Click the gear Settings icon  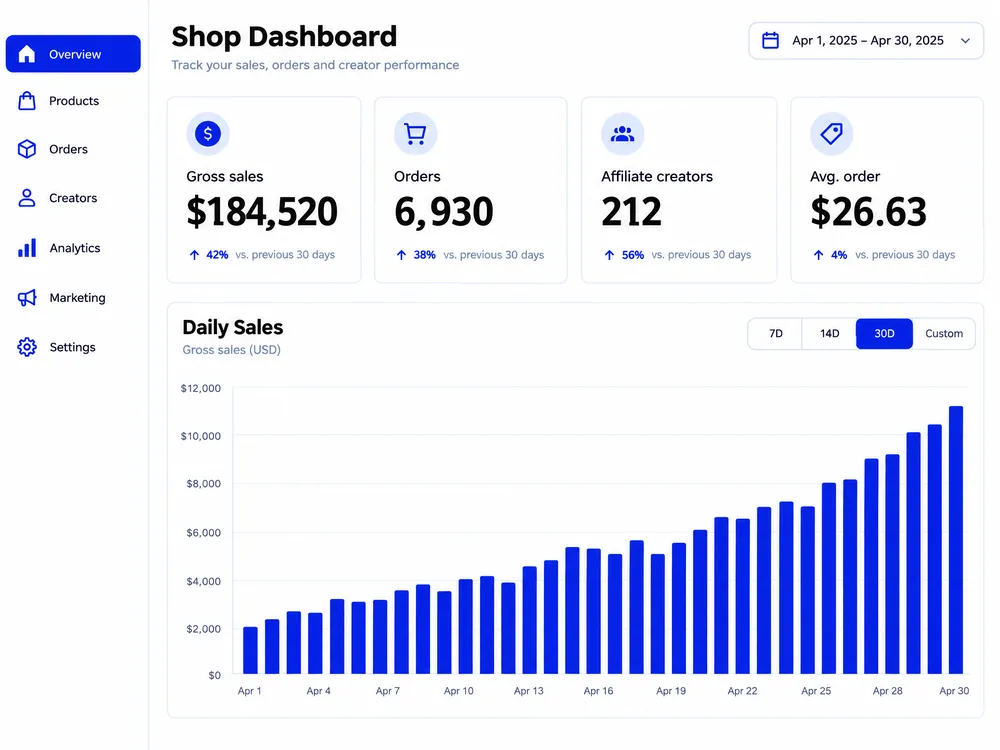coord(27,347)
